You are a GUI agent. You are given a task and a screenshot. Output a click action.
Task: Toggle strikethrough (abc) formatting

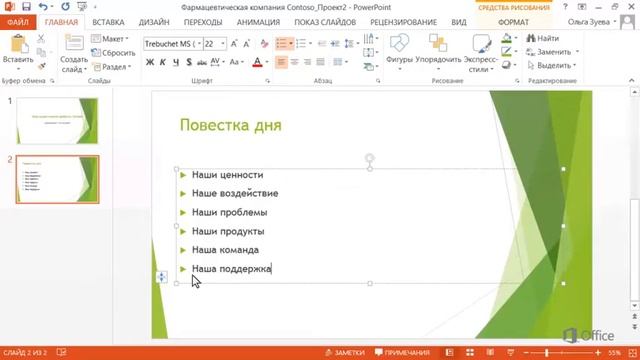coord(202,62)
